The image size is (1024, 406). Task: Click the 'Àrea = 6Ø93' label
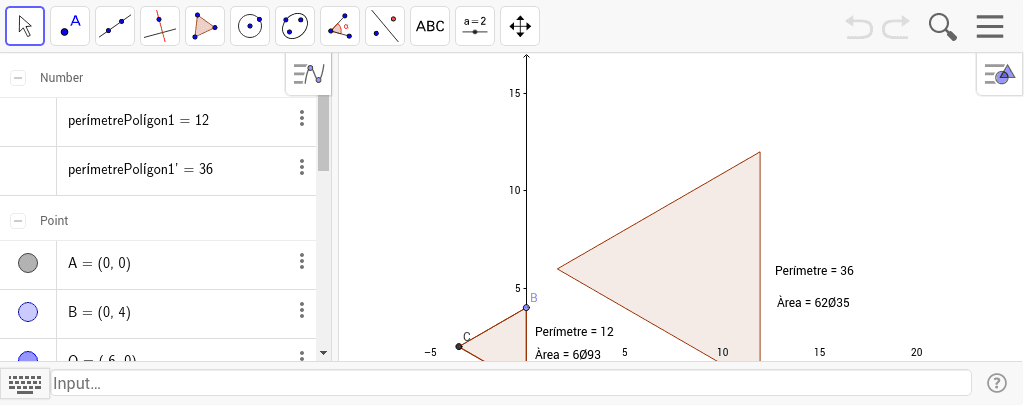(x=568, y=354)
